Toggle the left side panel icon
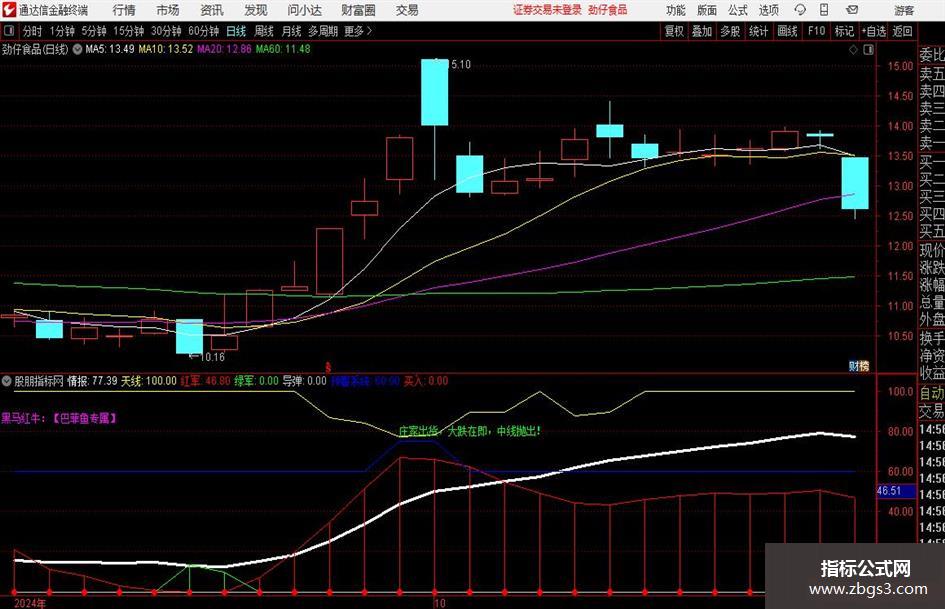 pyautogui.click(x=8, y=31)
